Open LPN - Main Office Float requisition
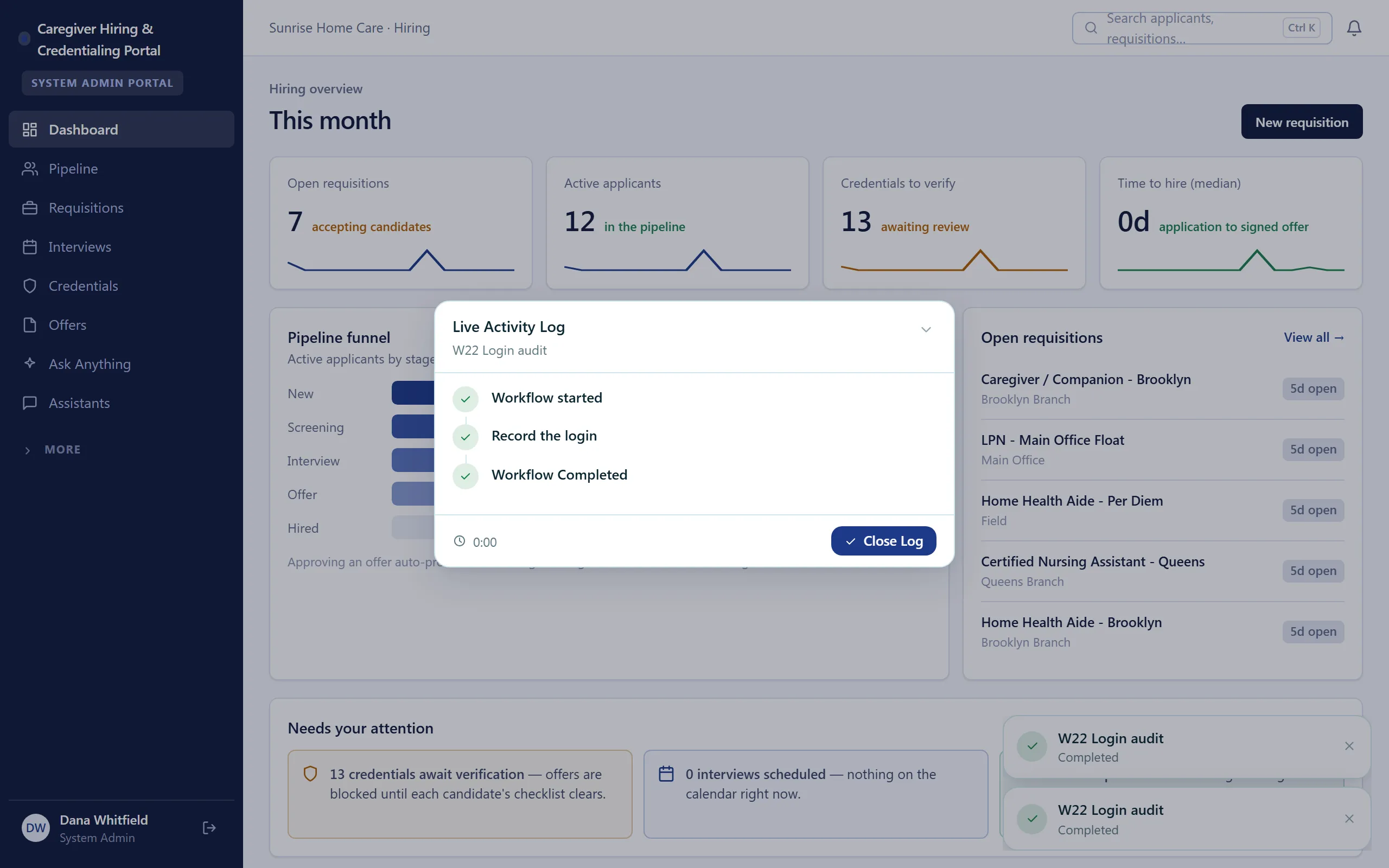 coord(1162,450)
